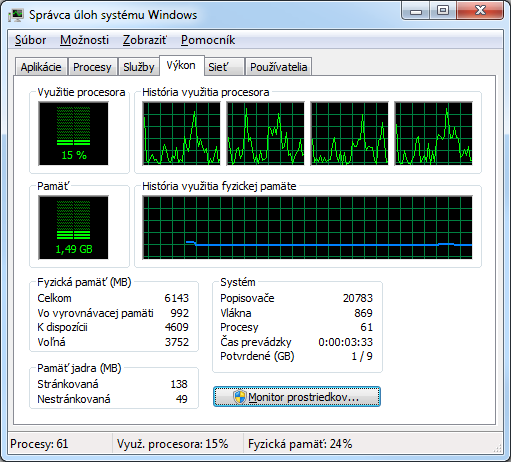This screenshot has width=511, height=462.
Task: Click the first CPU core history graph
Action: pyautogui.click(x=181, y=134)
